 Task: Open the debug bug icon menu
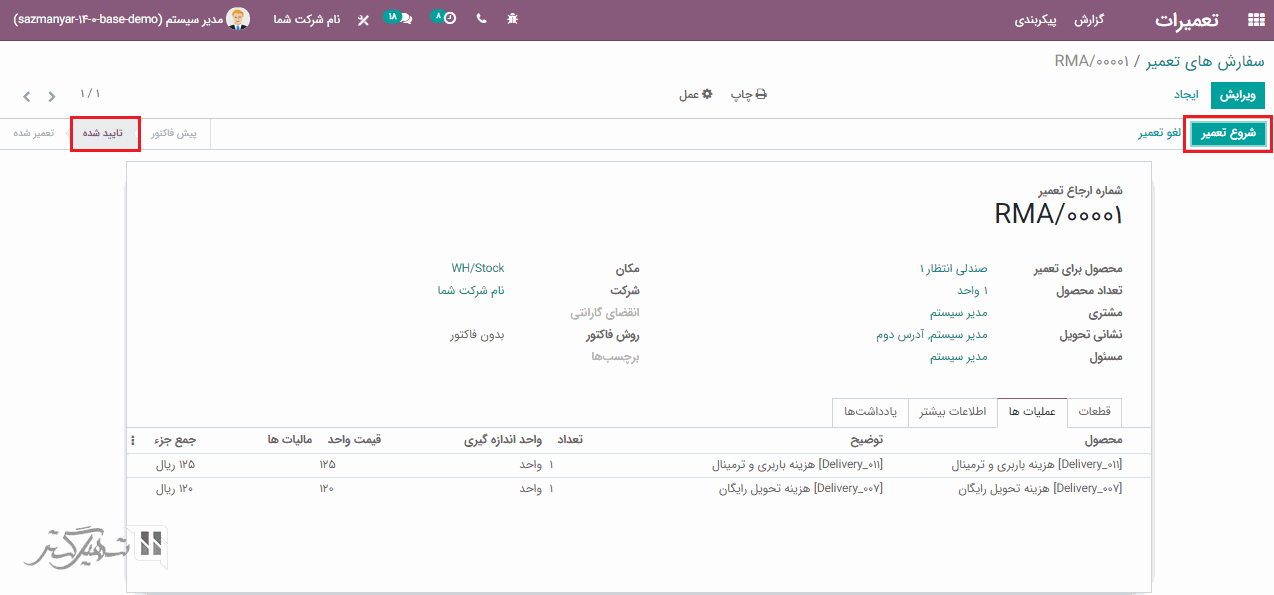pyautogui.click(x=513, y=19)
